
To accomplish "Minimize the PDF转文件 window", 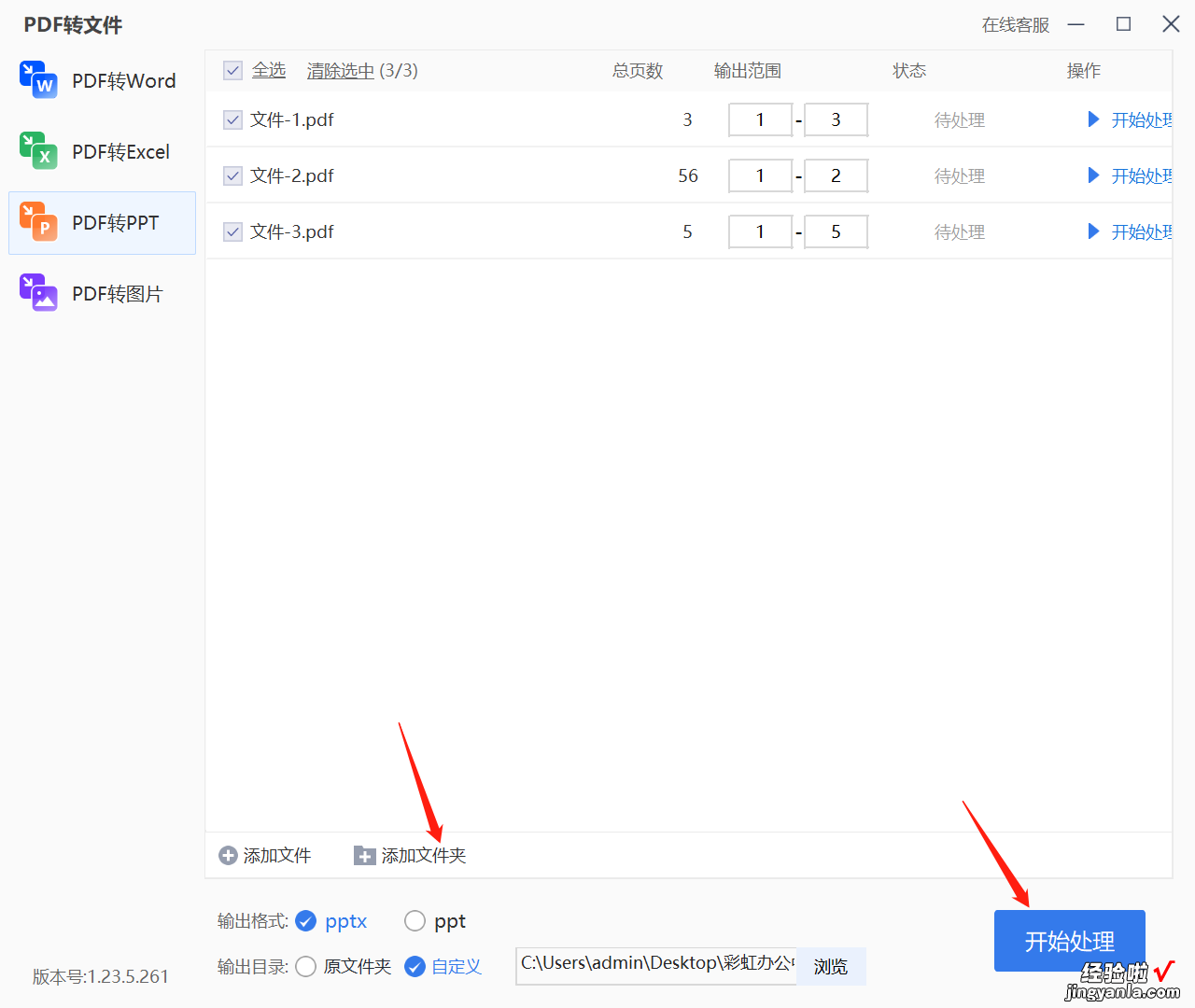I will pyautogui.click(x=1076, y=24).
